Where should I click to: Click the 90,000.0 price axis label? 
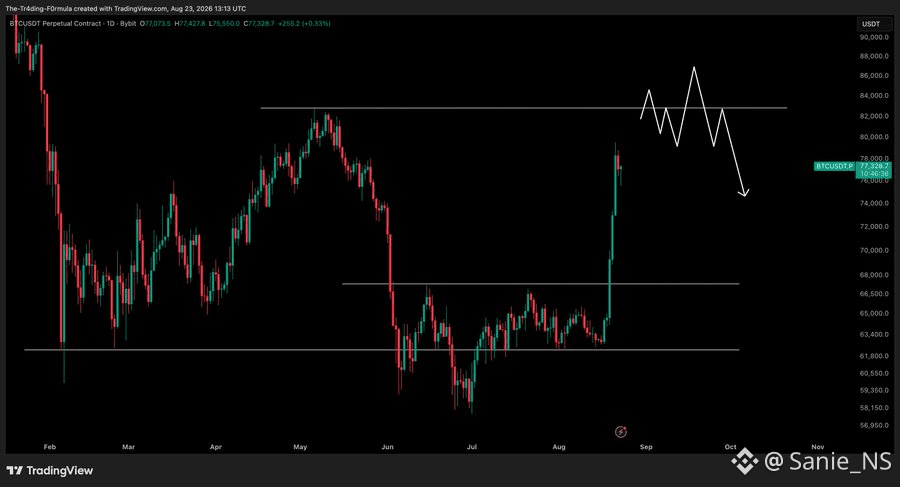(874, 37)
